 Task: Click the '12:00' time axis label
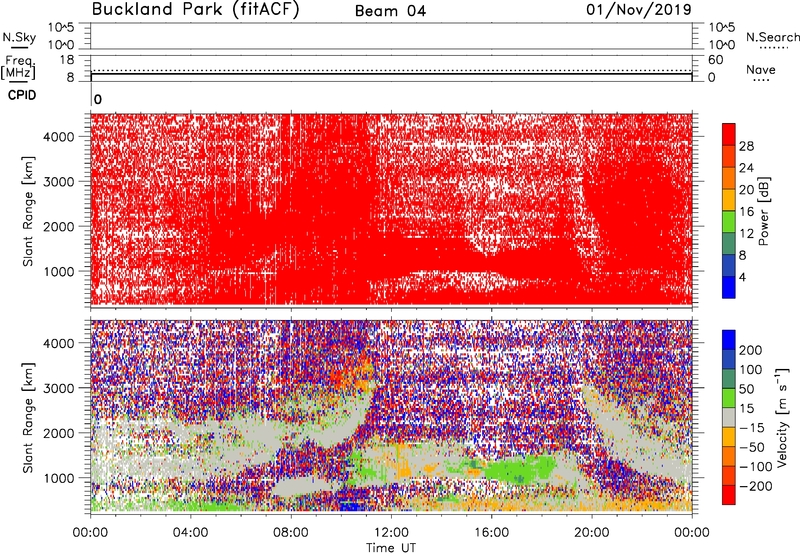click(391, 533)
